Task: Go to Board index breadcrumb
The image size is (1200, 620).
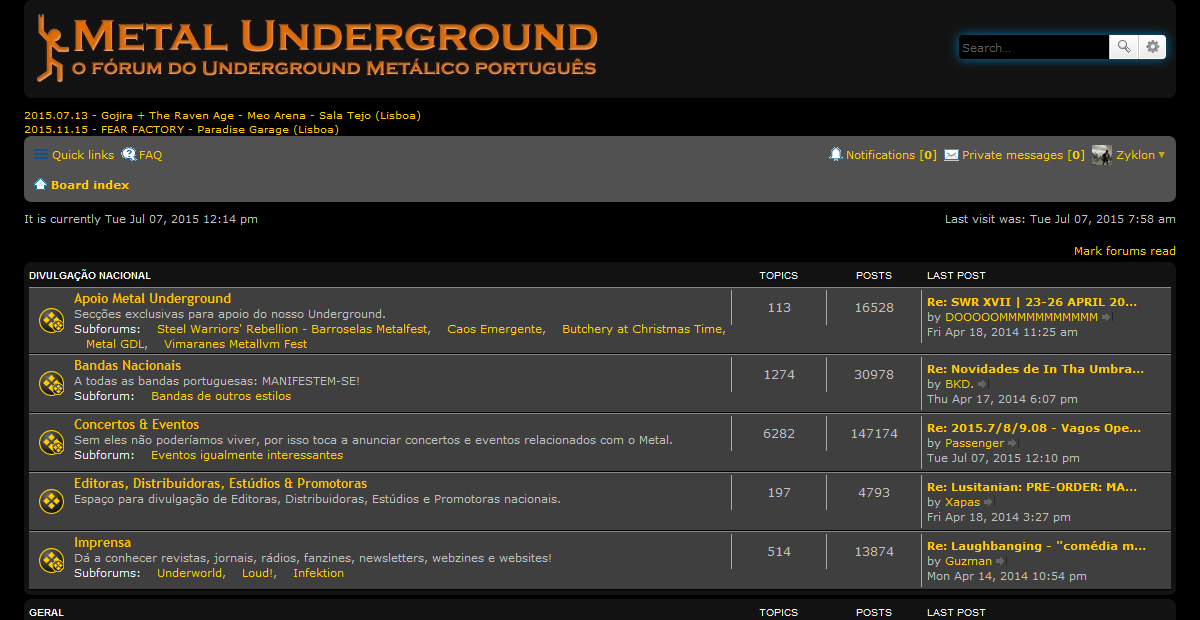Action: click(90, 185)
